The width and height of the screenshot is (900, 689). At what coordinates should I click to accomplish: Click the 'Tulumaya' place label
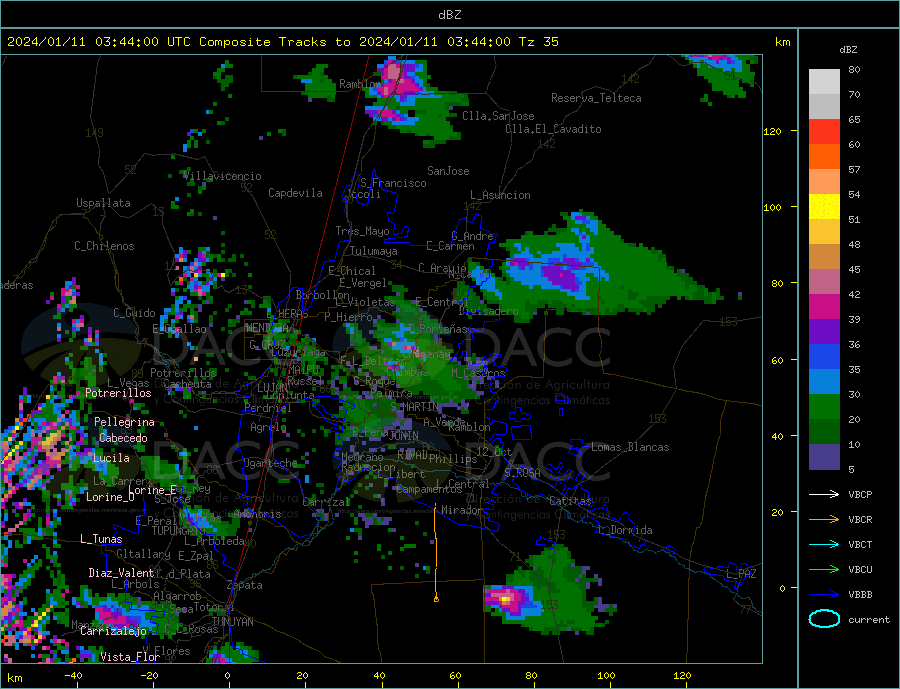click(x=374, y=251)
